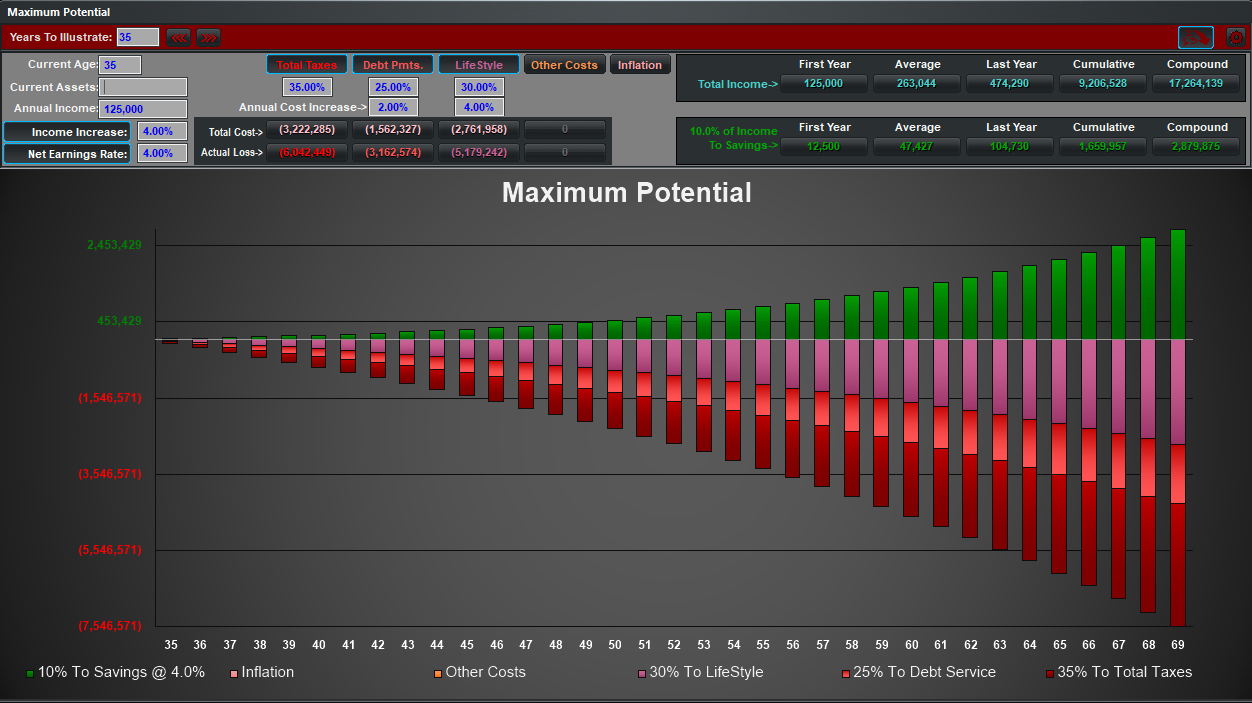1252x703 pixels.
Task: Edit the Net Earnings Rate 4.00% value
Action: tap(162, 153)
